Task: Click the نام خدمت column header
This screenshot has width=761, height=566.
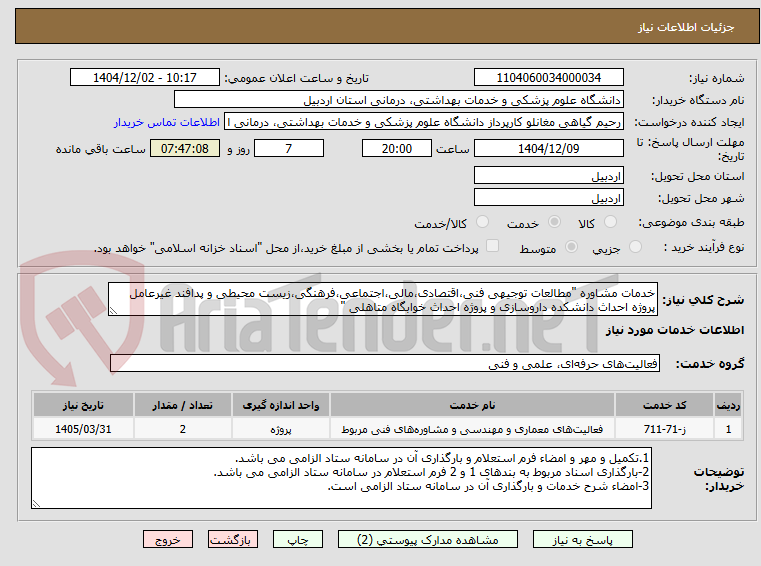Action: pyautogui.click(x=472, y=405)
